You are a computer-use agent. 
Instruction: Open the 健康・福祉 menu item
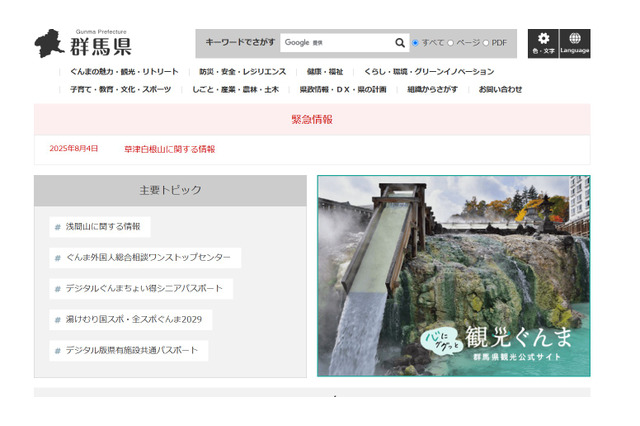[325, 72]
